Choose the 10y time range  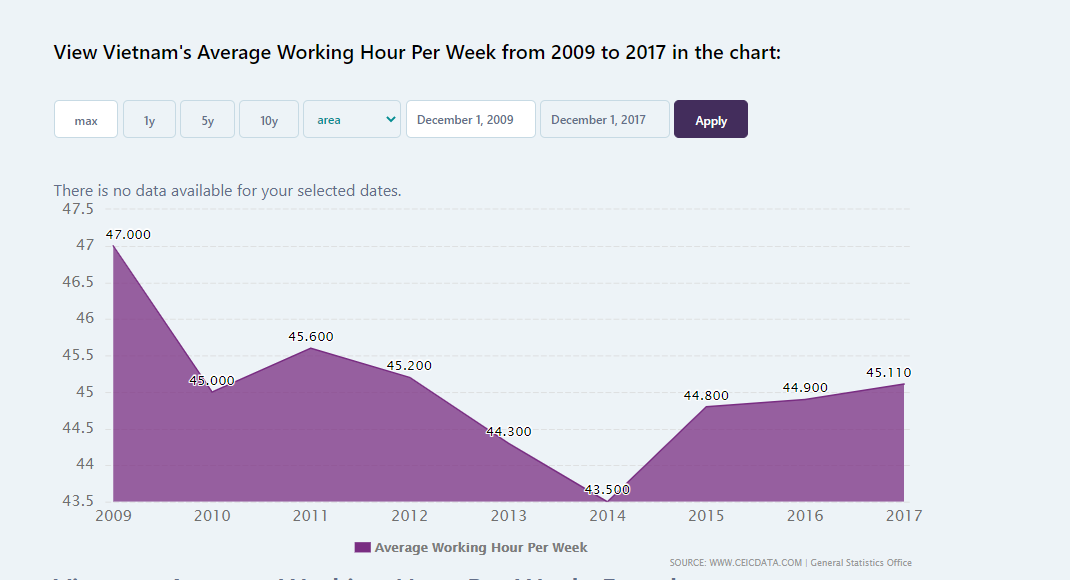point(269,119)
